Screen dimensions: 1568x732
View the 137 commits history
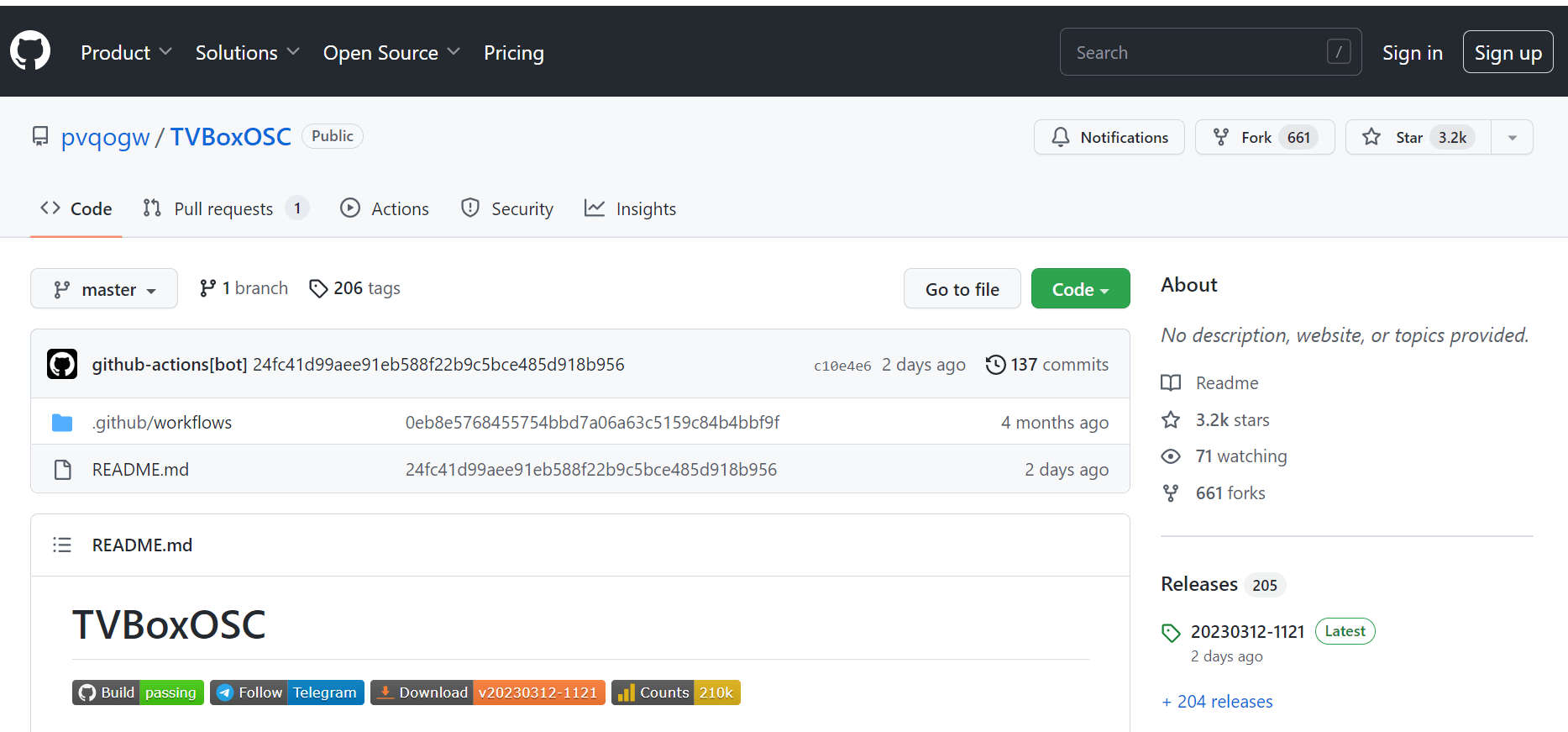click(1047, 364)
